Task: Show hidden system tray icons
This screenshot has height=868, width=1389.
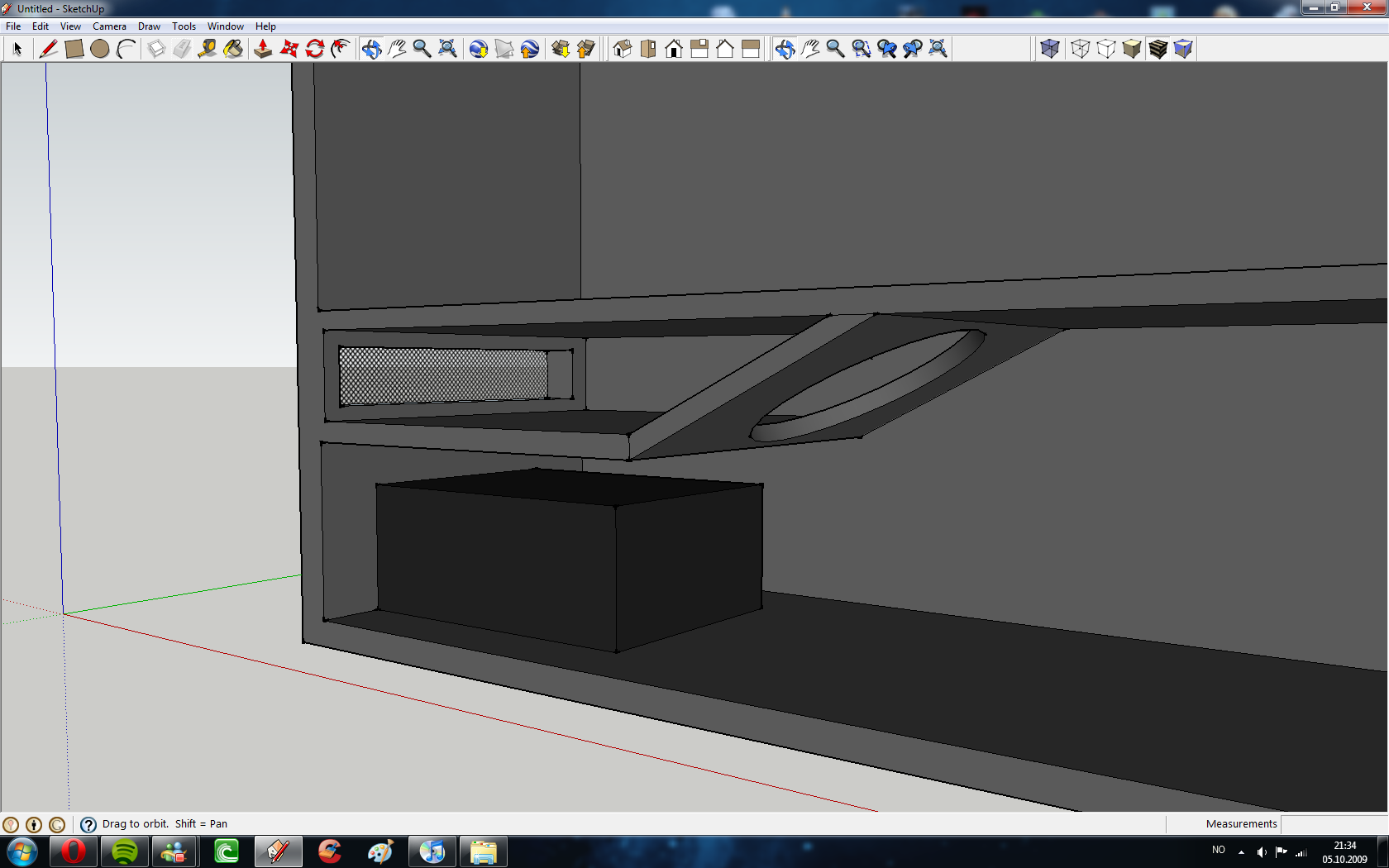Action: click(1241, 851)
